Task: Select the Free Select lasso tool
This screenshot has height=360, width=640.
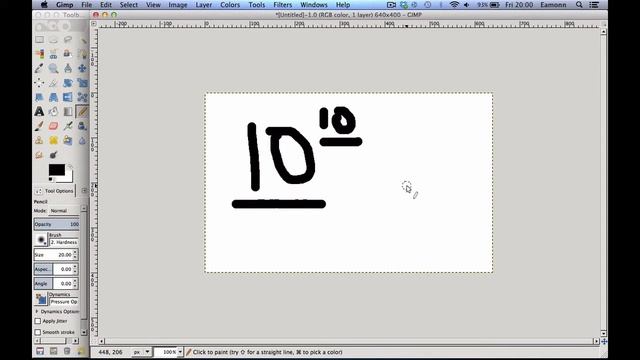Action: pos(68,40)
